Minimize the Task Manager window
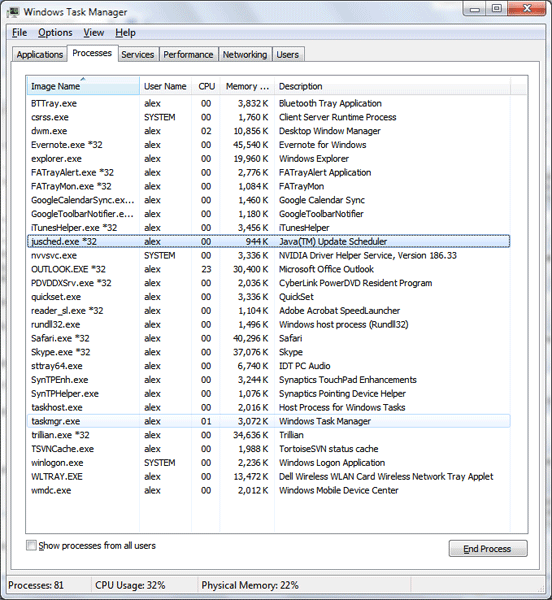 point(475,9)
